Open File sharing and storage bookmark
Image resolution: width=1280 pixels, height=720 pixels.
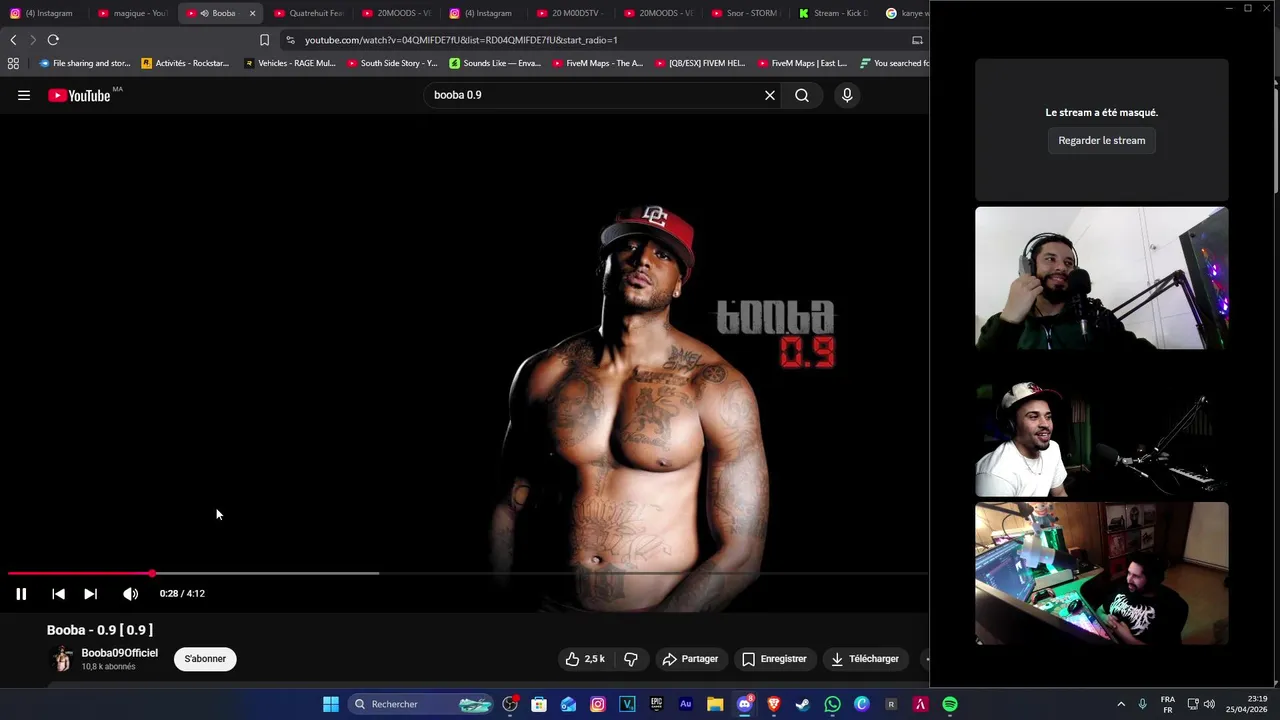[84, 63]
